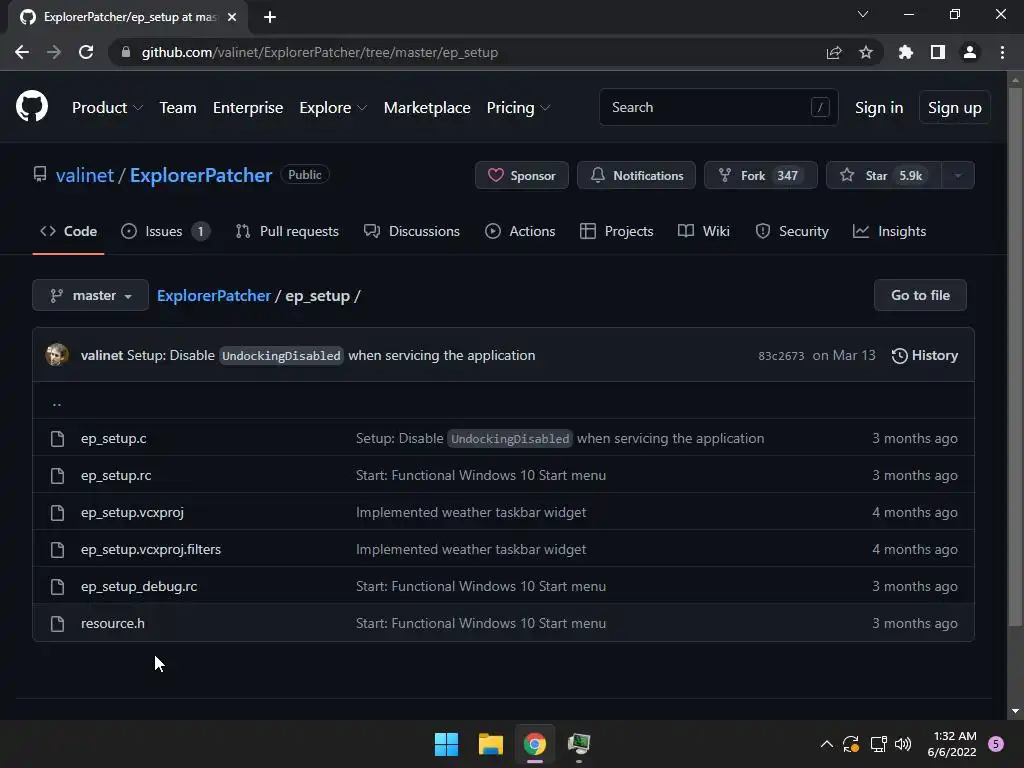
Task: Share this page via the share icon
Action: (x=834, y=52)
